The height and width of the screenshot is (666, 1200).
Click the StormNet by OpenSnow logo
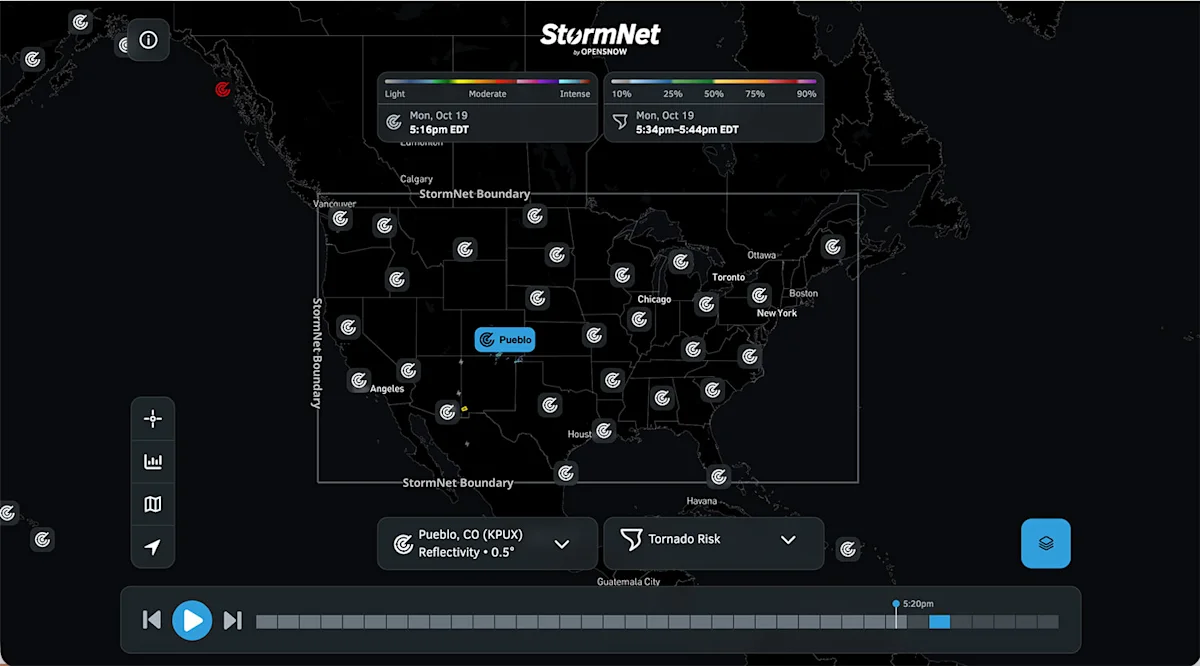point(600,37)
